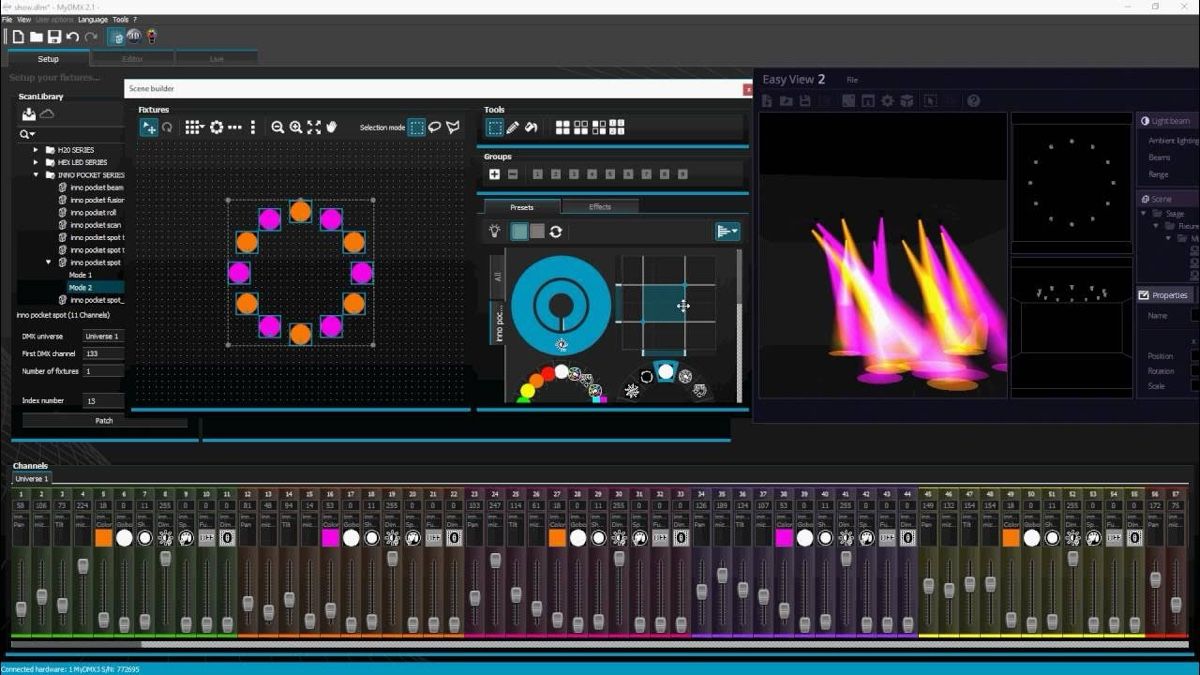Click the ScanLibrary cloud icon
Viewport: 1200px width, 675px height.
pyautogui.click(x=47, y=114)
